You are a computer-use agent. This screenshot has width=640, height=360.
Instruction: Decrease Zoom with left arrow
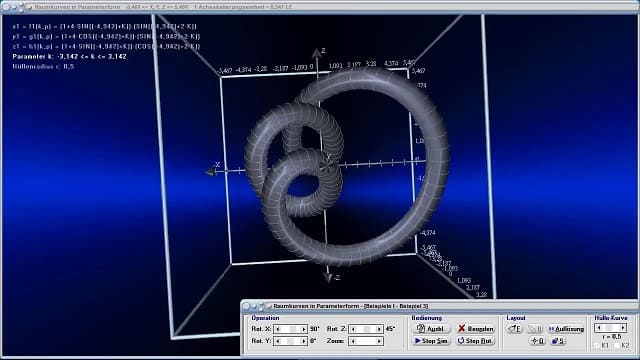point(353,341)
